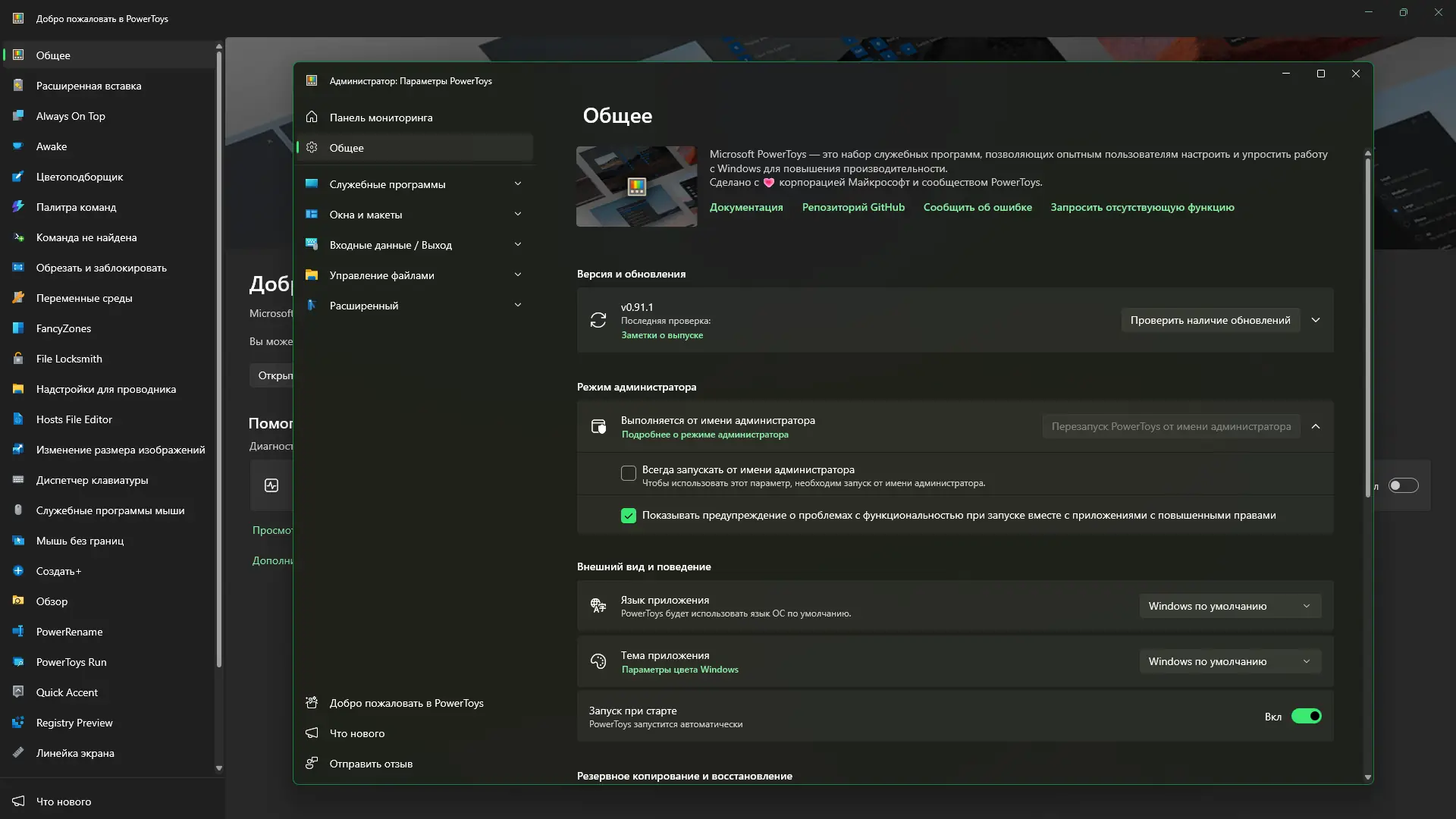This screenshot has height=819, width=1456.
Task: Enable 'Всегда запускать от имени администратора' checkbox
Action: [629, 474]
